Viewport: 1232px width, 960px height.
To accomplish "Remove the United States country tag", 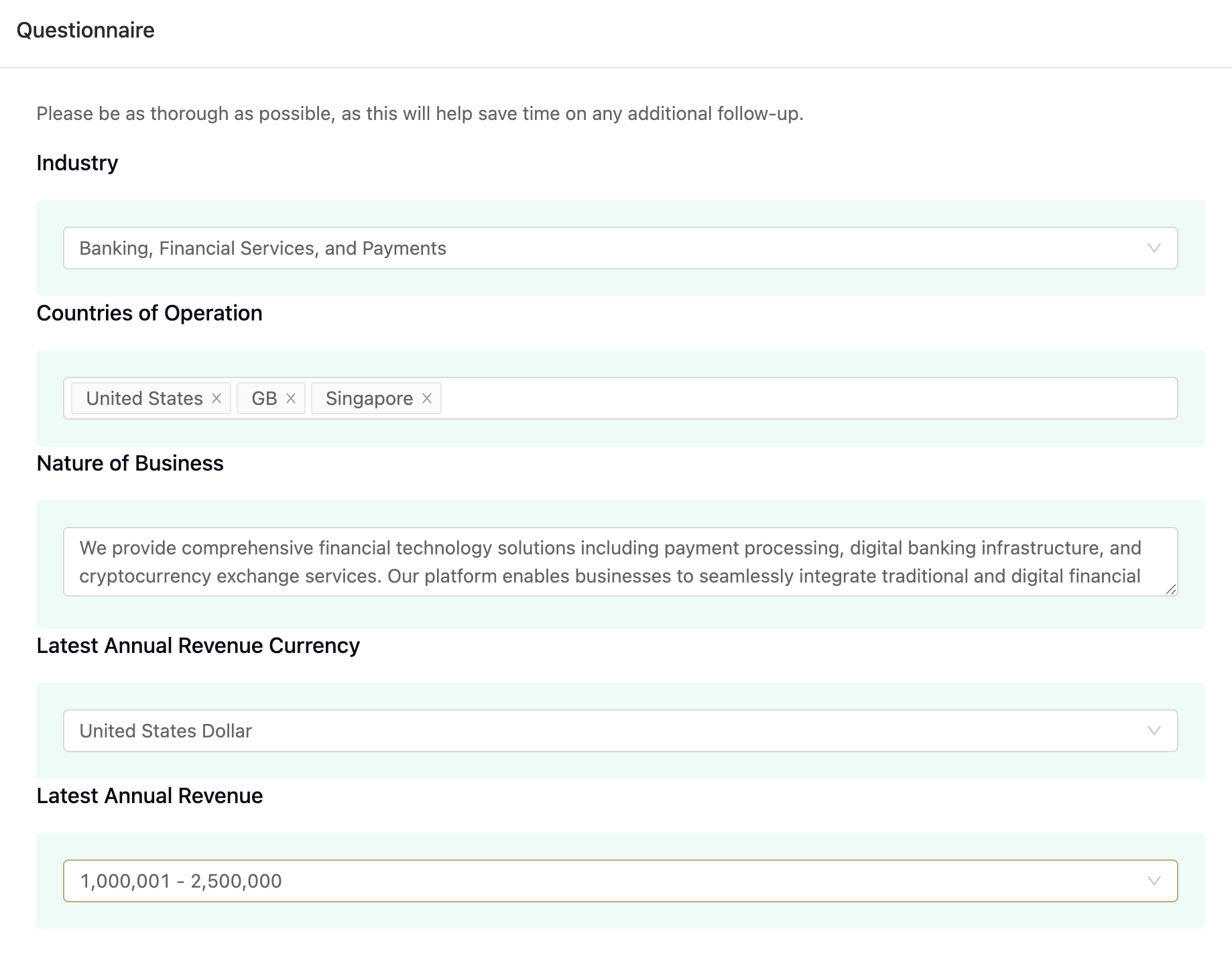I will 217,398.
